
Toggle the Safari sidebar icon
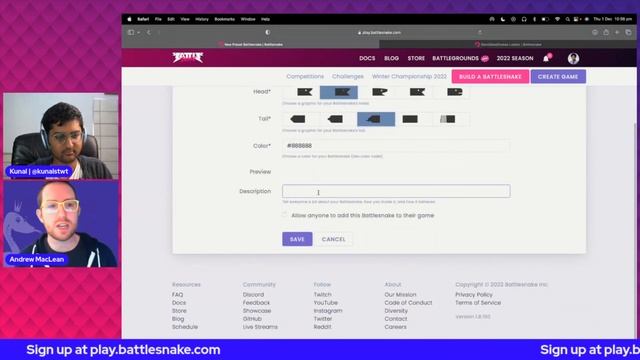point(131,32)
